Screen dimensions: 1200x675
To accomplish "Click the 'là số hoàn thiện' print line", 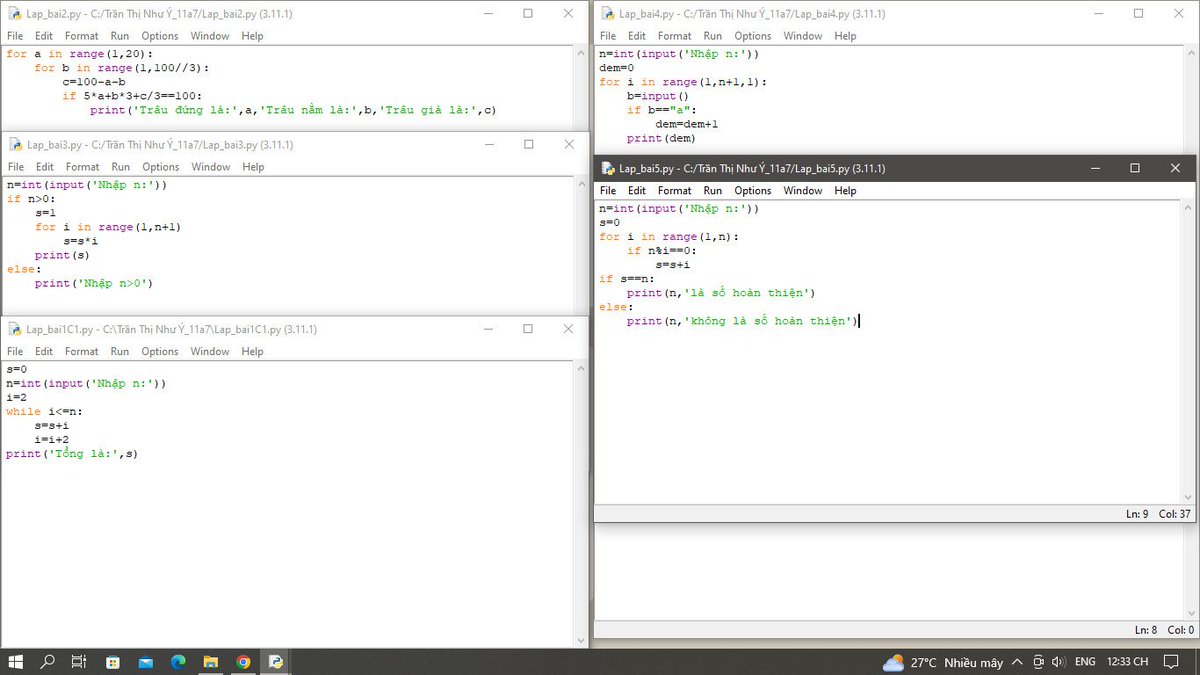I will click(x=721, y=293).
